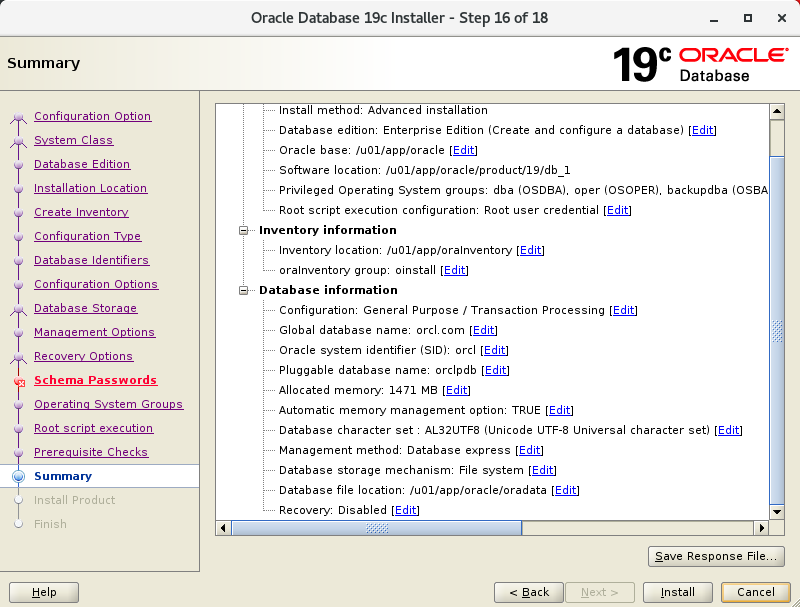
Task: Edit the Automatic memory management option
Action: coord(559,410)
